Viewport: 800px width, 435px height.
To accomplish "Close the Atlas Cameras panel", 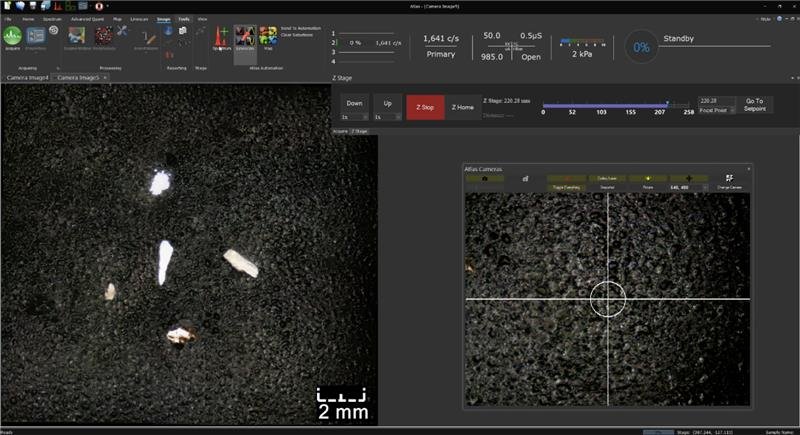I will tap(748, 169).
